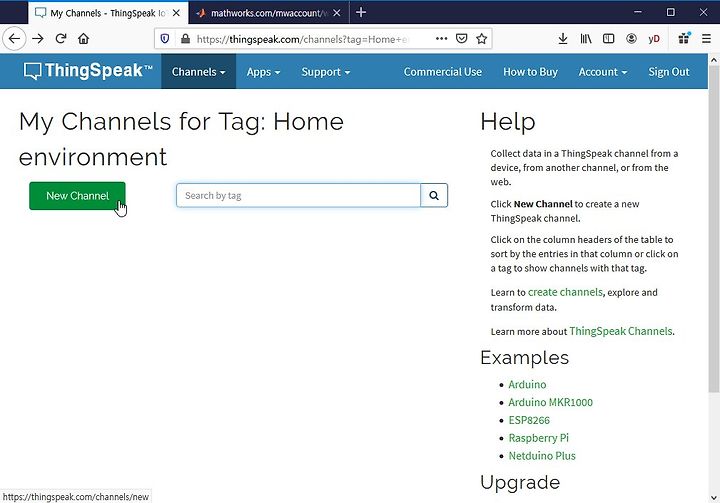Viewport: 720px width, 503px height.
Task: Click the scrollbar up arrow
Action: point(714,60)
